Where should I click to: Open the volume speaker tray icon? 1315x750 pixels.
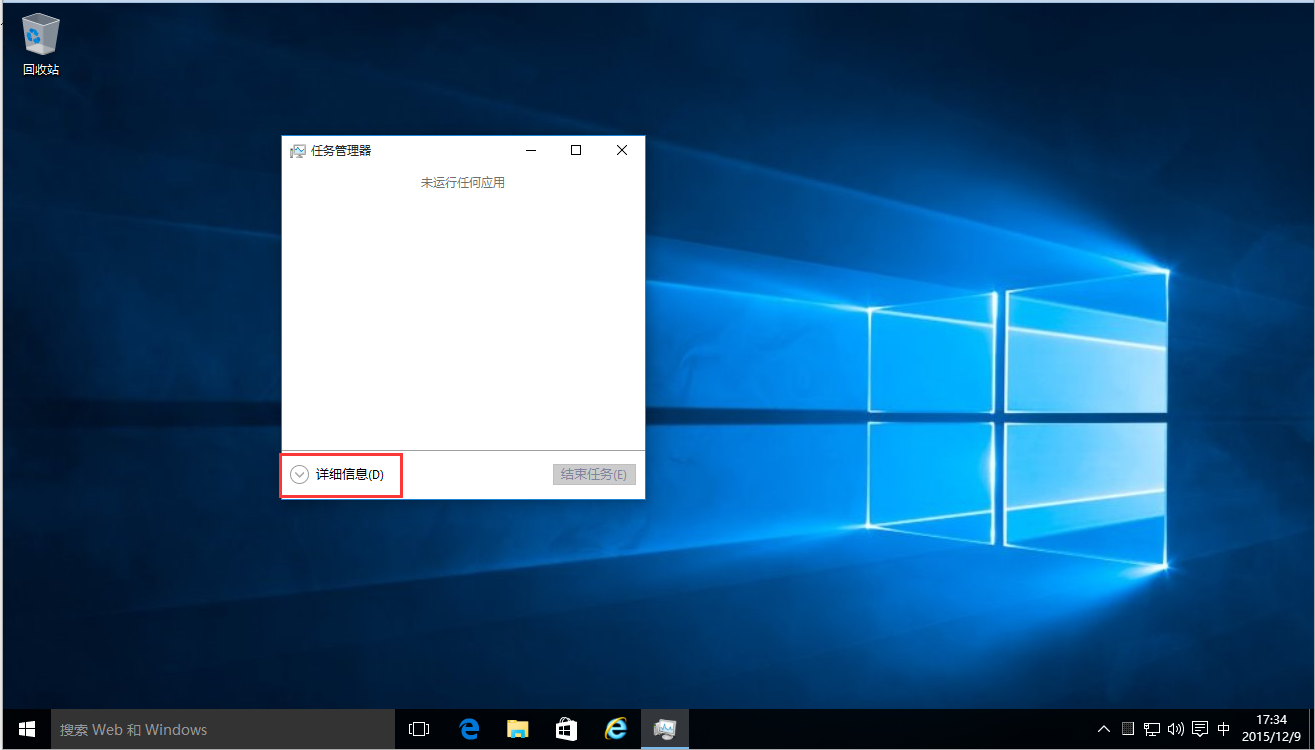[x=1176, y=730]
